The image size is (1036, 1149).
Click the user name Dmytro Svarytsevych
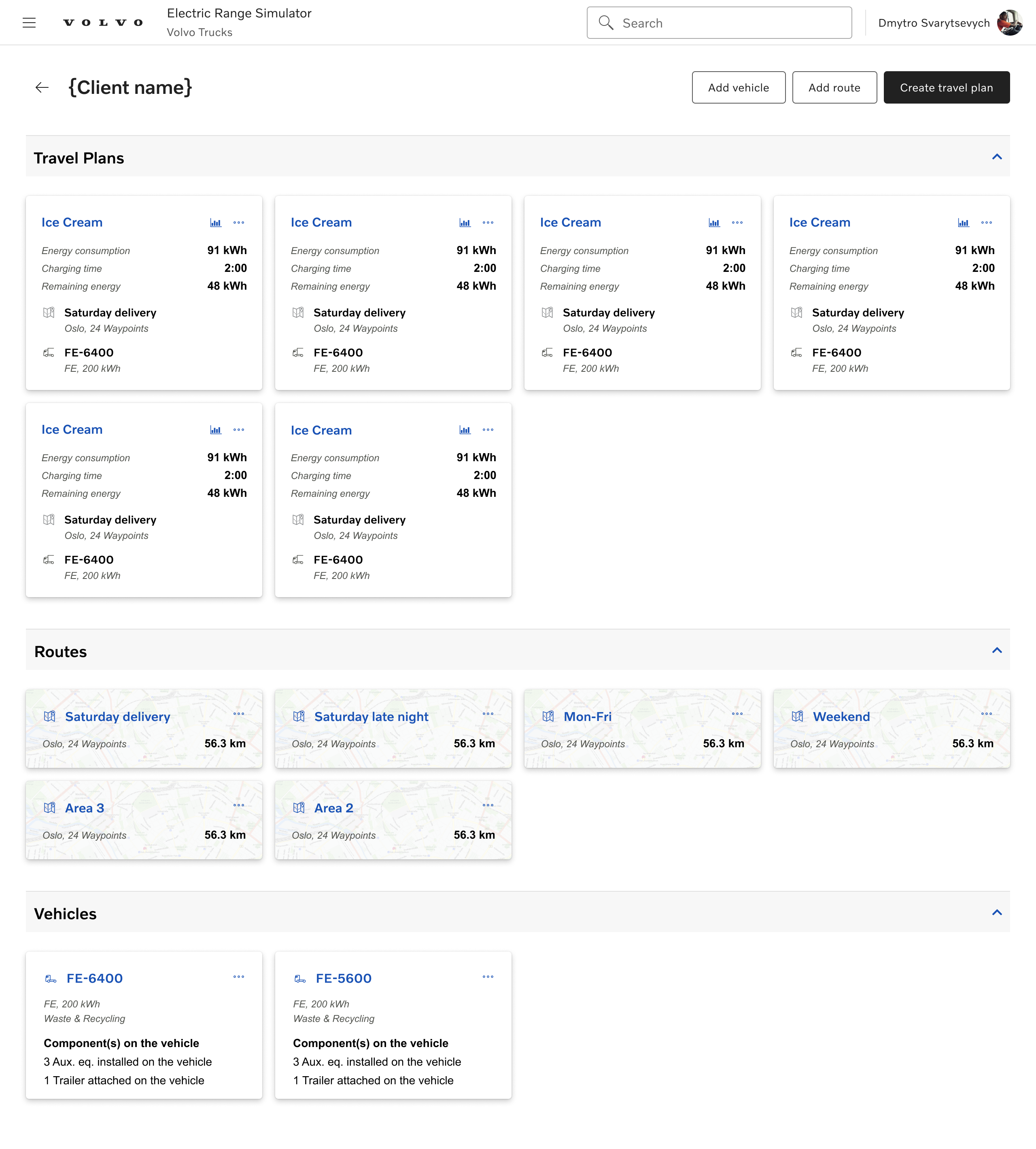(934, 23)
